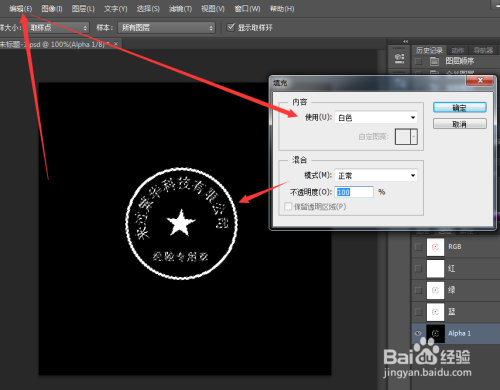Image resolution: width=500 pixels, height=390 pixels.
Task: Toggle history brush source box for 图层顺序
Action: point(418,61)
